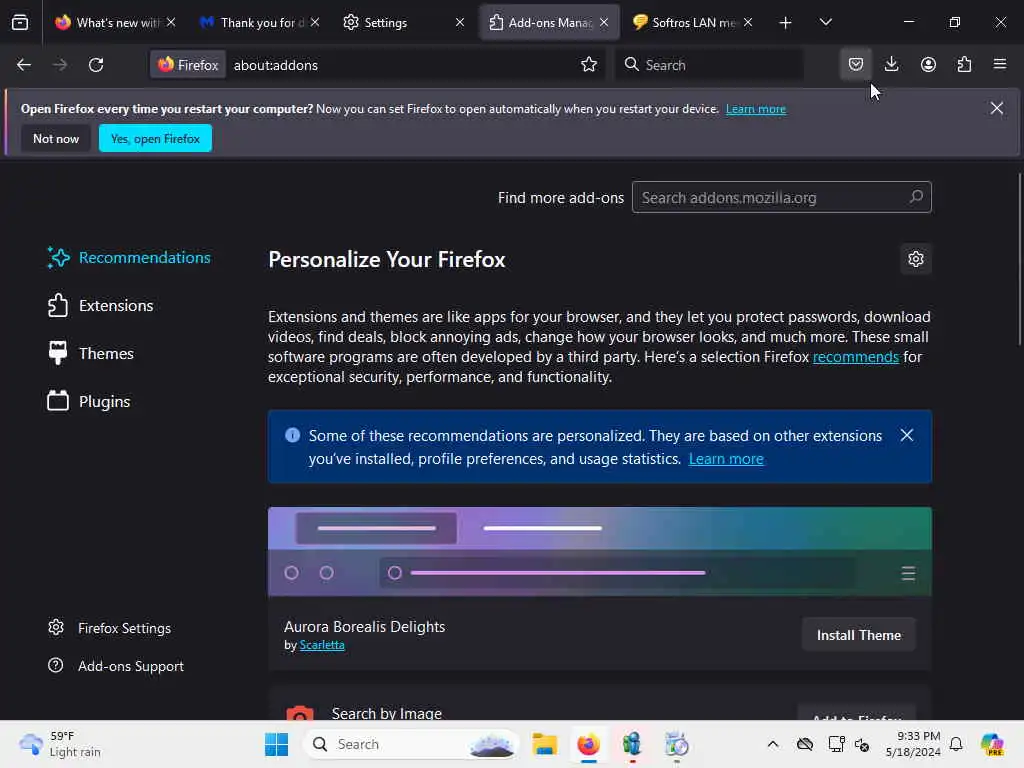Viewport: 1024px width, 768px height.
Task: Open File Explorer from taskbar
Action: pos(544,744)
